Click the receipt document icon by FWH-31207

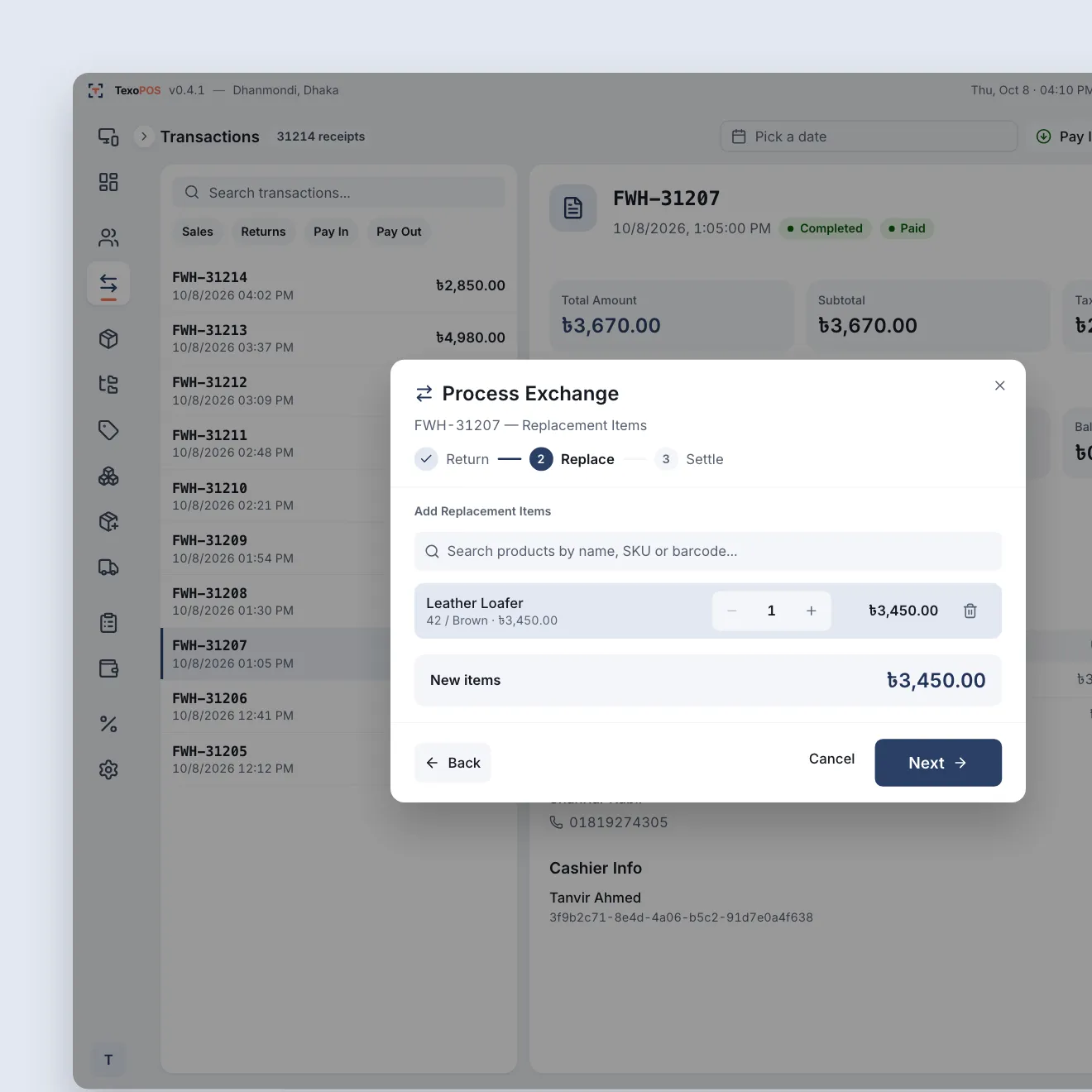(573, 208)
